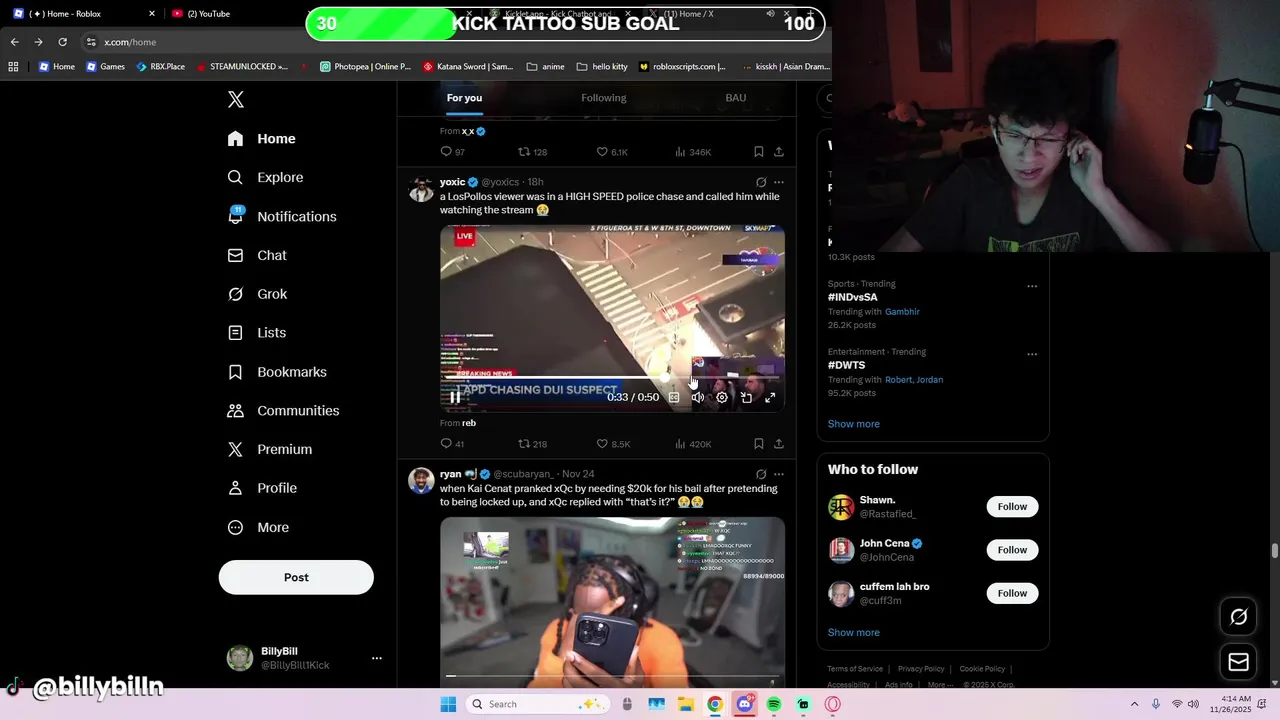Open more options for #DWTS trend
This screenshot has width=1280, height=720.
pyautogui.click(x=1032, y=354)
